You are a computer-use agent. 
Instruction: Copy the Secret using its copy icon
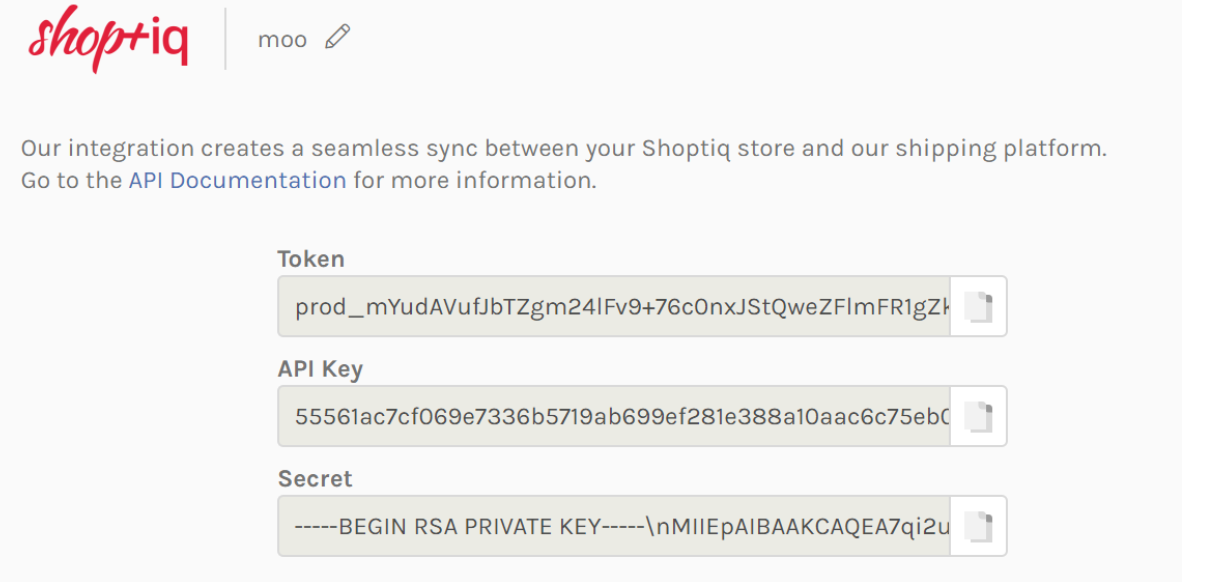coord(978,526)
